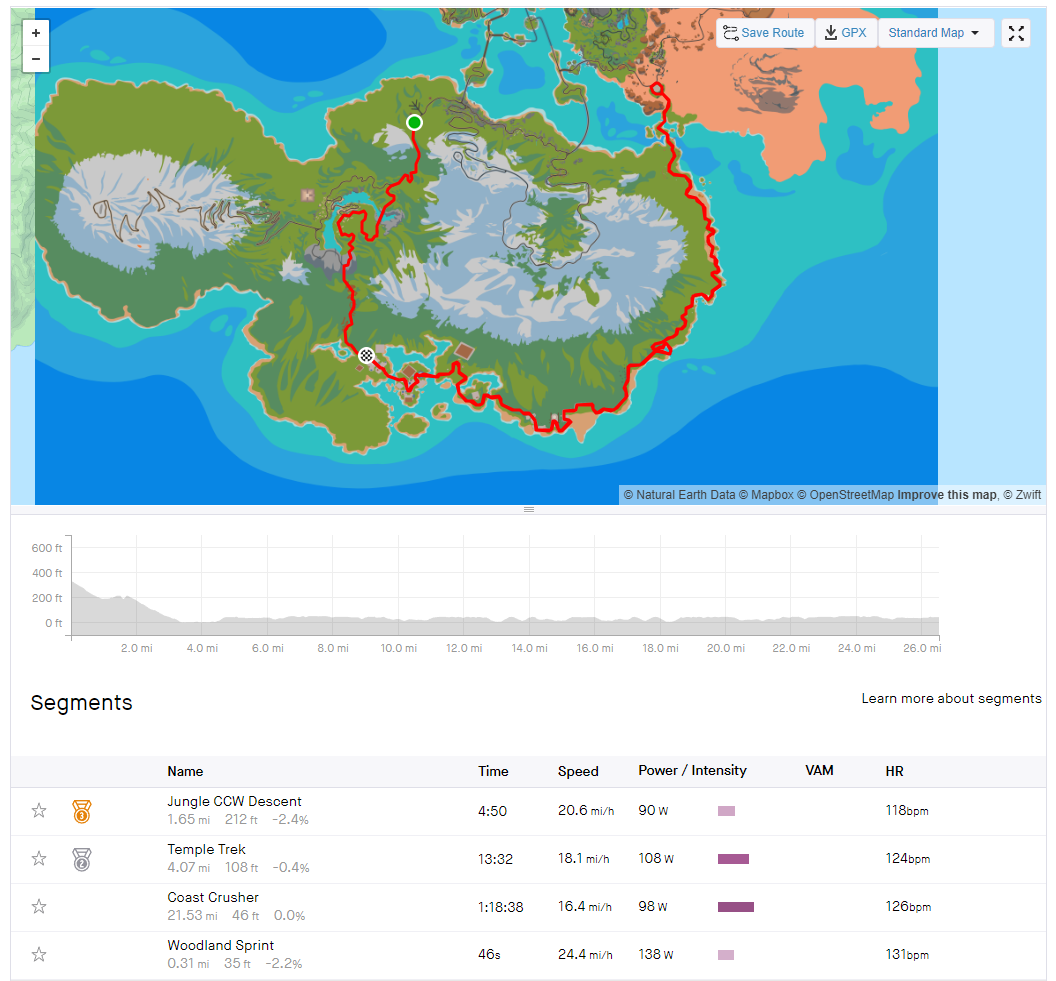Click the silver medal icon for Temple Trek
Screen dimensions: 1056x981
tap(81, 859)
